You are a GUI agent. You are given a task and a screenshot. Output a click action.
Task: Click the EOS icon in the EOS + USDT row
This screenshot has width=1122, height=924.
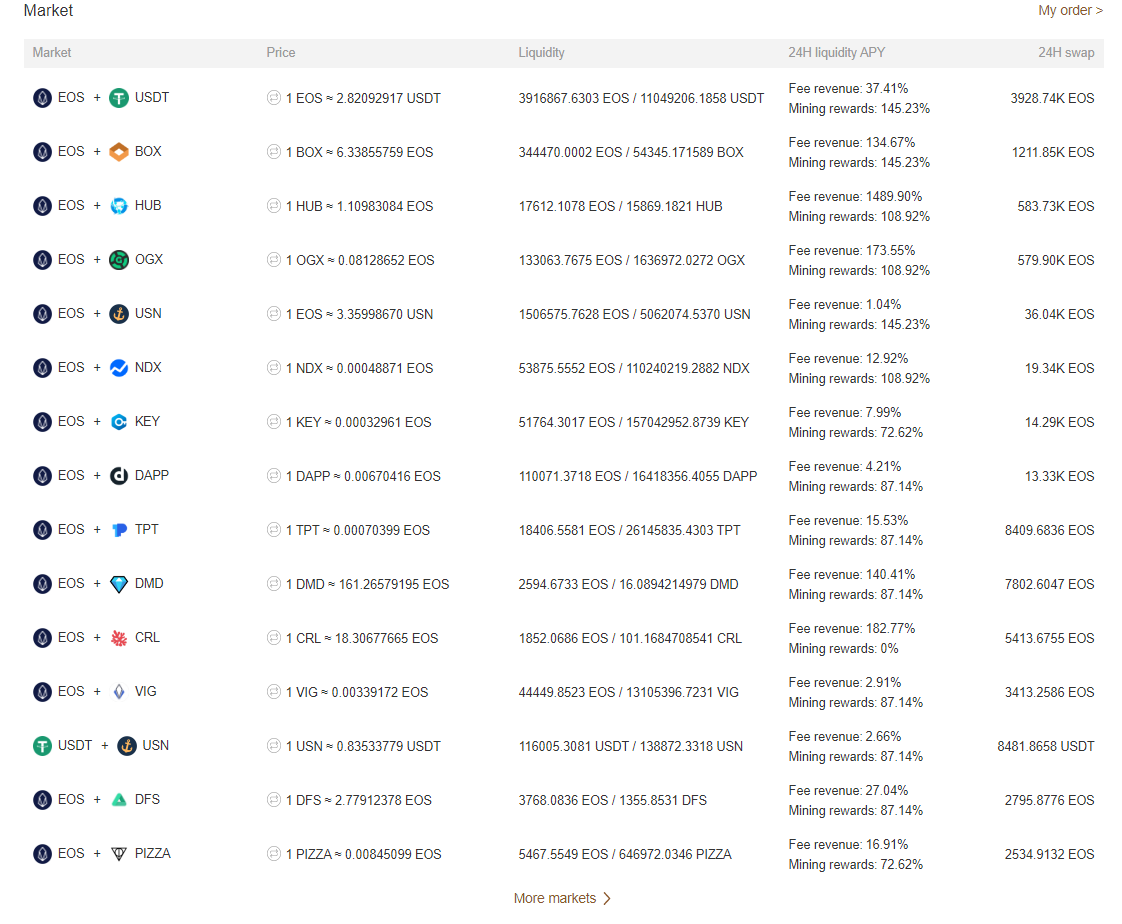42,98
